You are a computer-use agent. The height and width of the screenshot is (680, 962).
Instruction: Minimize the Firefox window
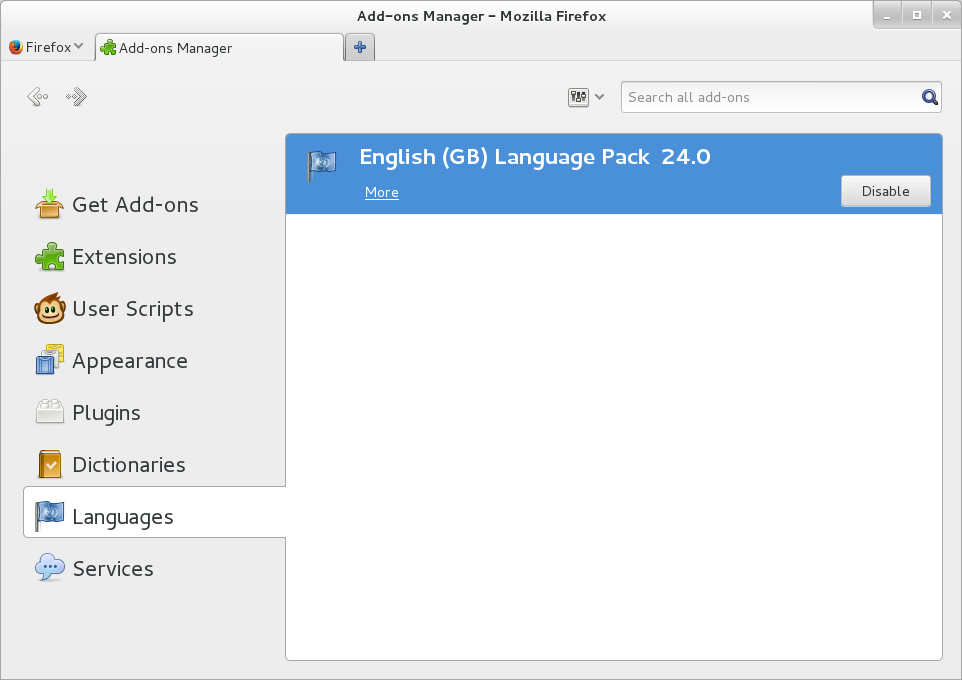887,15
